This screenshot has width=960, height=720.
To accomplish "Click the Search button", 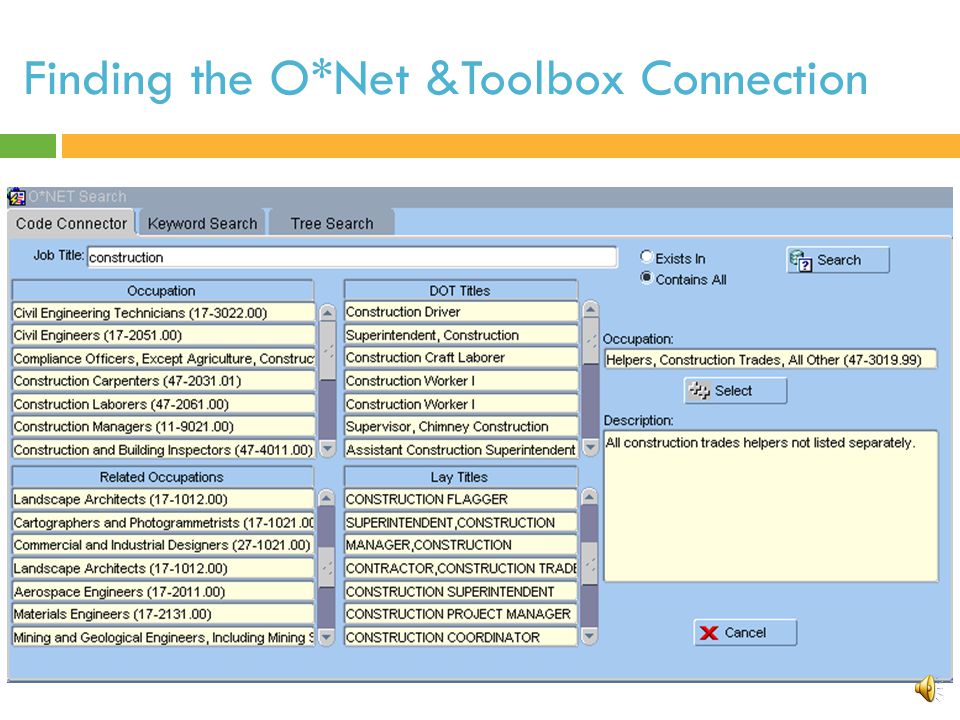I will click(838, 260).
